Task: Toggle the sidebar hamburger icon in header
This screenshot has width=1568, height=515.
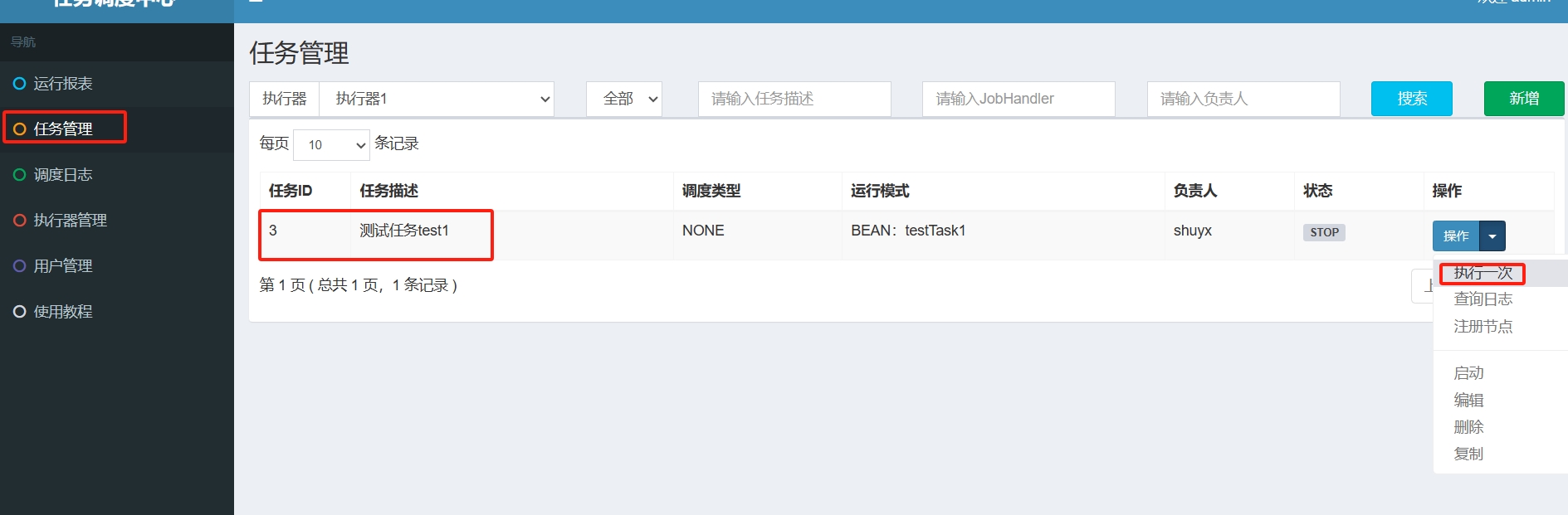Action: 256,2
